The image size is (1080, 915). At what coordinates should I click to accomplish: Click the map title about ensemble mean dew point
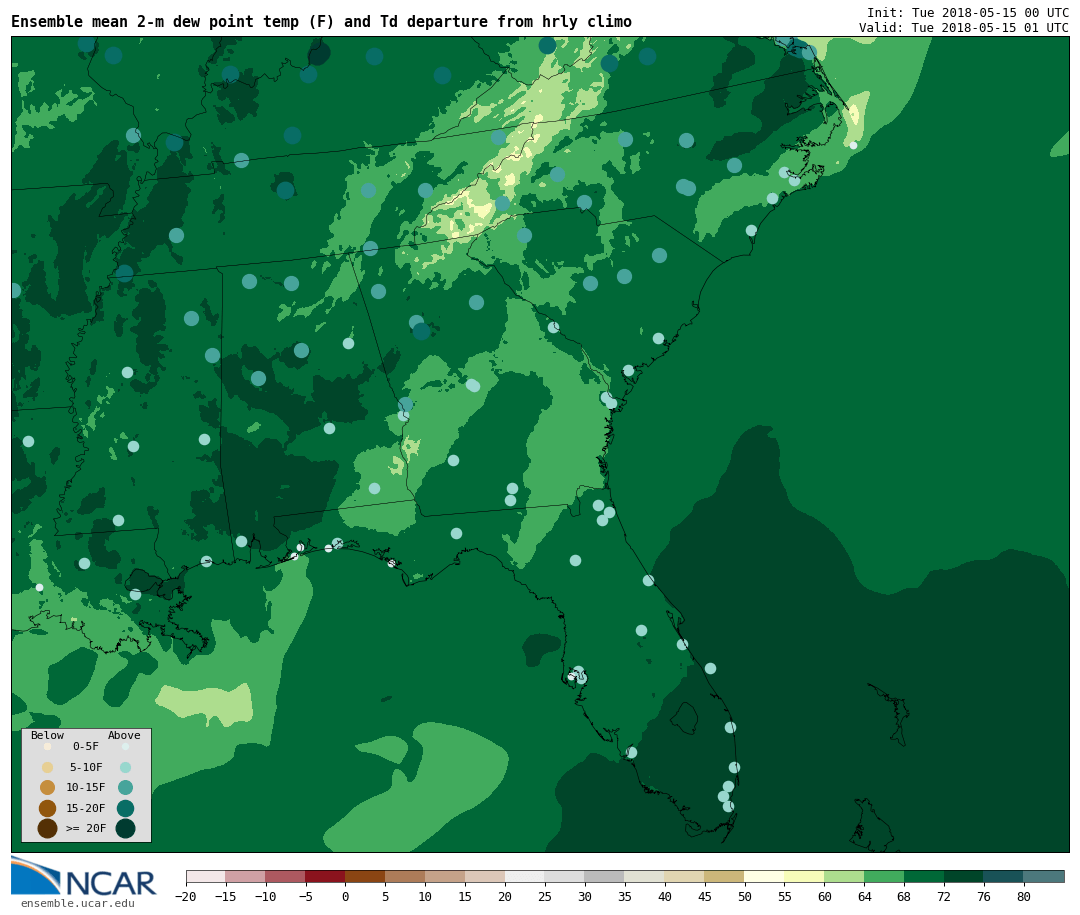point(321,22)
